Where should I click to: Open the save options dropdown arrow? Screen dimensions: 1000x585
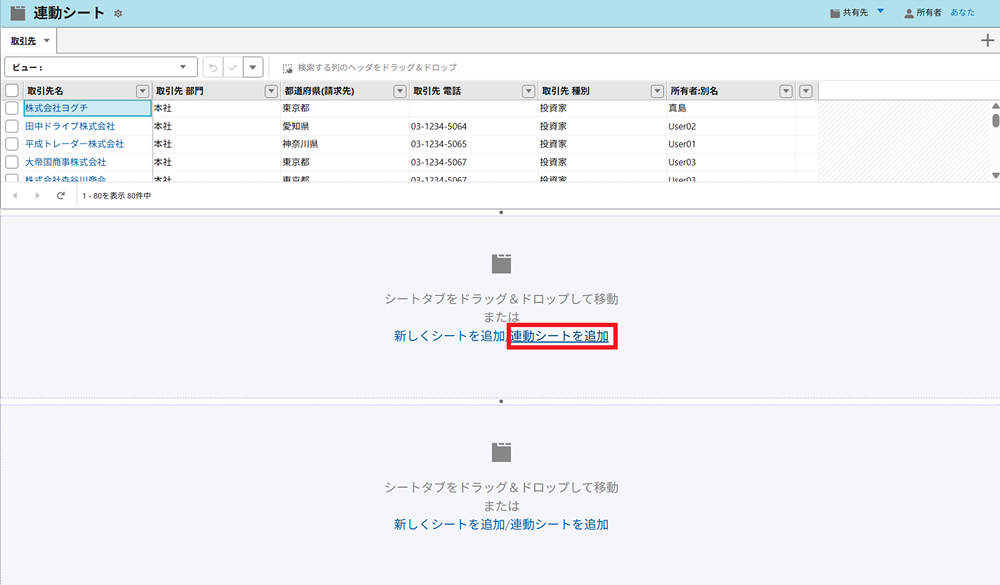point(253,67)
